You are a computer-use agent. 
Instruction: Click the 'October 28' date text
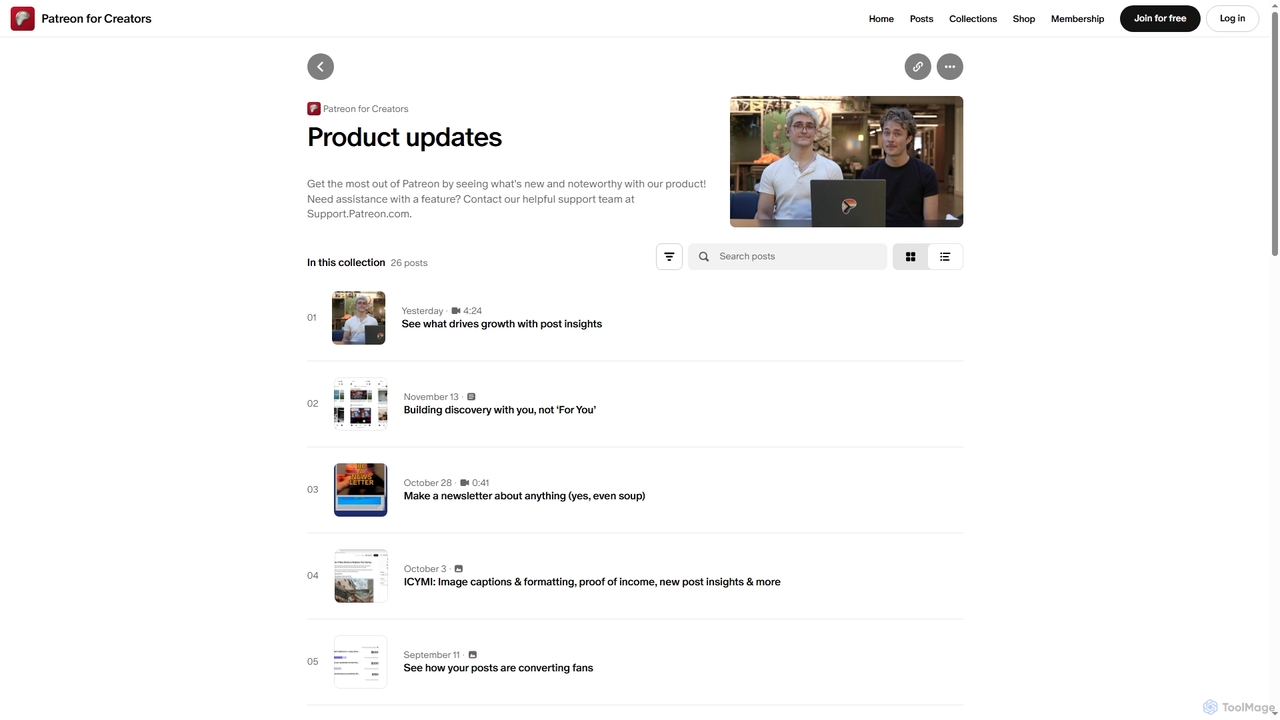pyautogui.click(x=428, y=483)
